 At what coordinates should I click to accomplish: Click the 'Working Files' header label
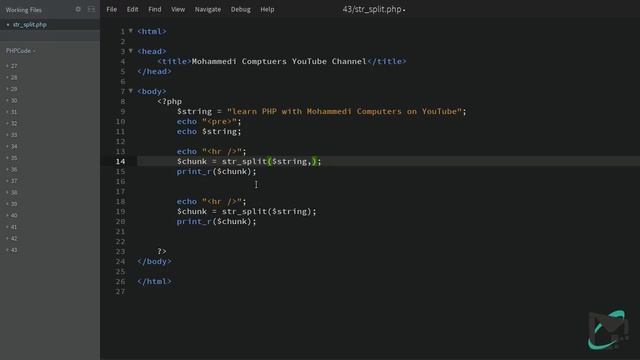pyautogui.click(x=24, y=10)
